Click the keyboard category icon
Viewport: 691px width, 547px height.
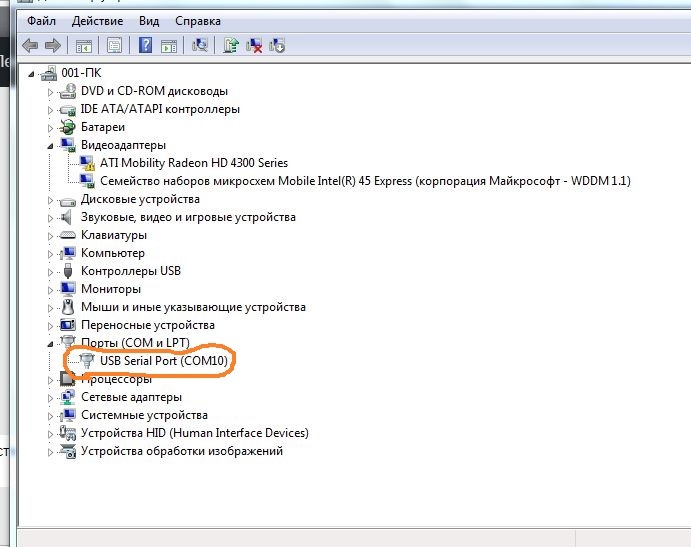point(67,235)
